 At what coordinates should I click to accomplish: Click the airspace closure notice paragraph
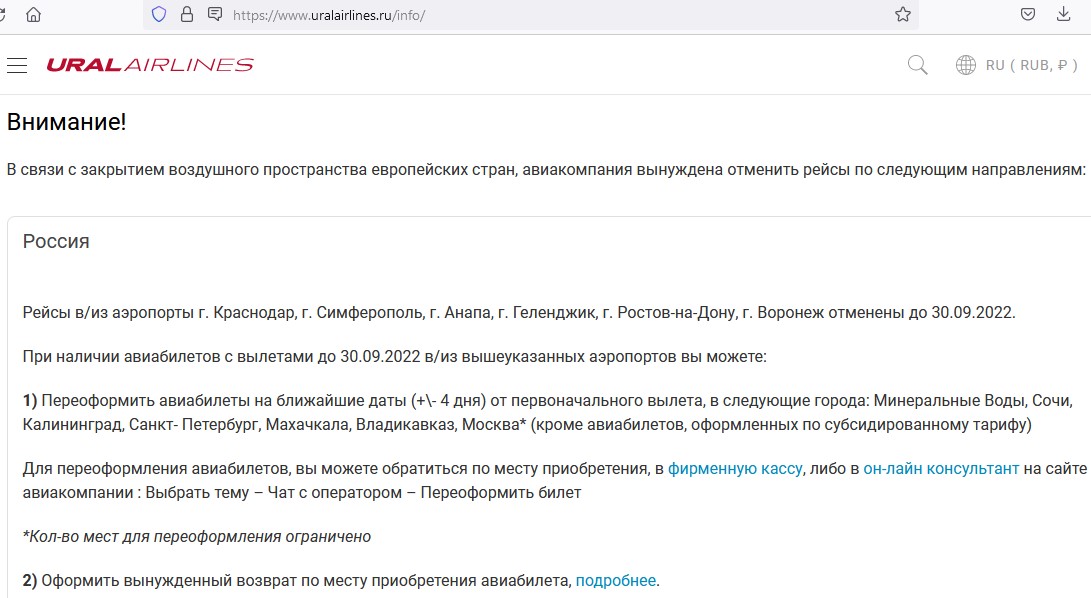pyautogui.click(x=545, y=169)
